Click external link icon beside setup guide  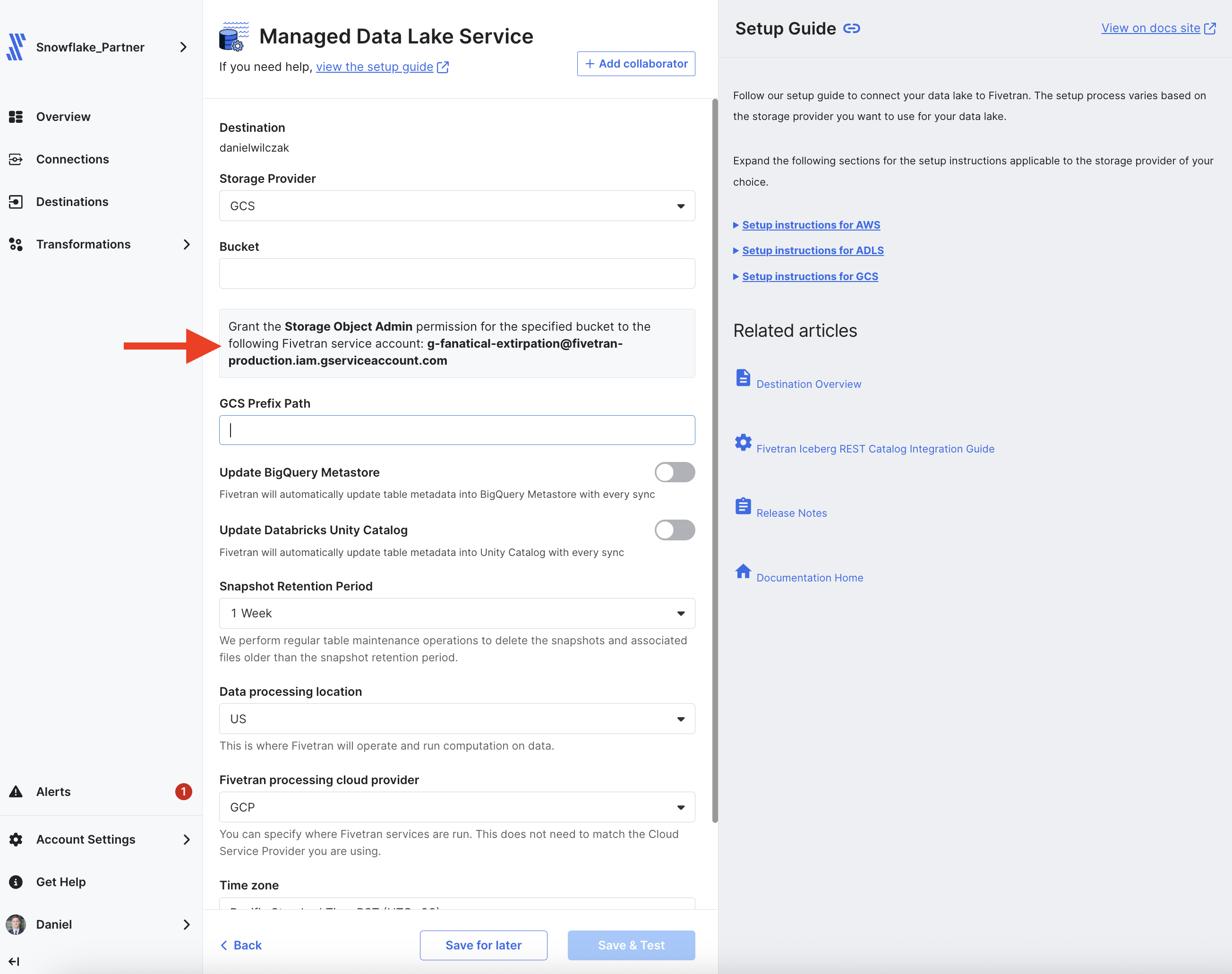pyautogui.click(x=443, y=67)
